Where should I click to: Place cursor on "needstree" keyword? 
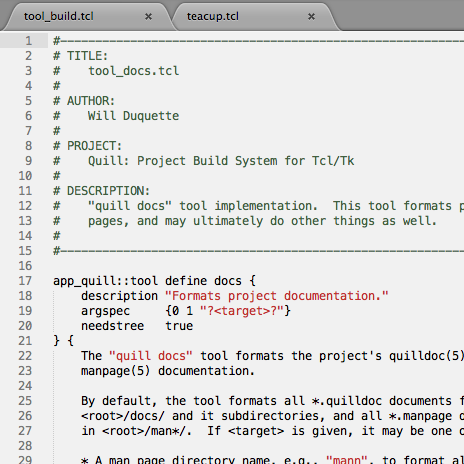(113, 326)
